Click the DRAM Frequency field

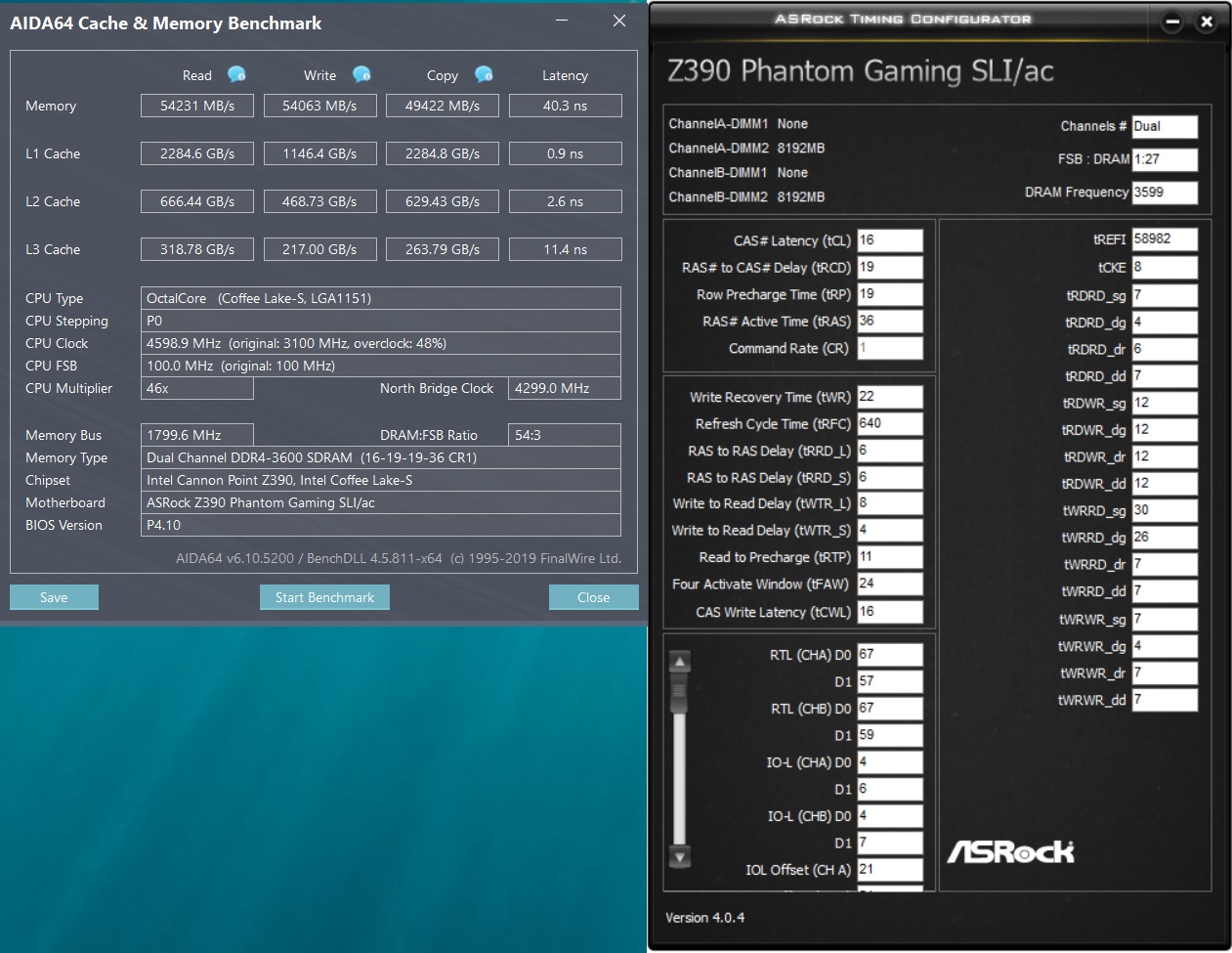1165,193
